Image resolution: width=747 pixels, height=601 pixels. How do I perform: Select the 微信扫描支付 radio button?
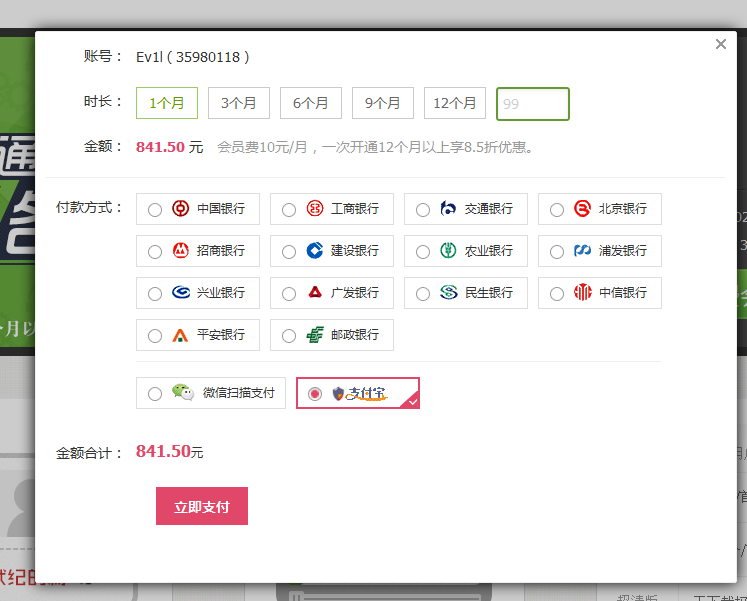(155, 394)
